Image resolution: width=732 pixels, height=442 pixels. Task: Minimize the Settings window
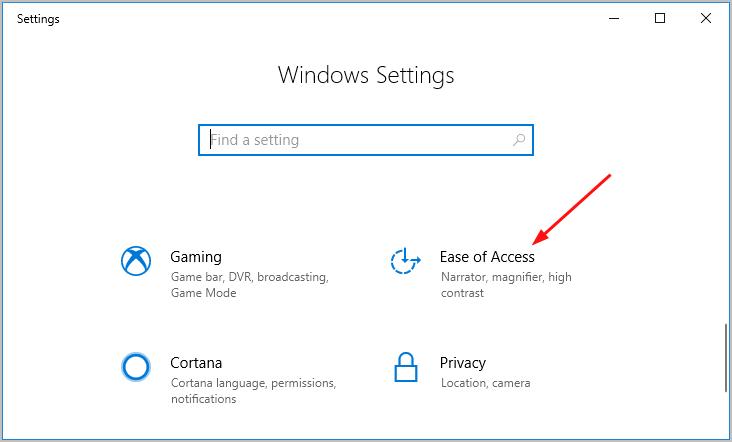612,18
